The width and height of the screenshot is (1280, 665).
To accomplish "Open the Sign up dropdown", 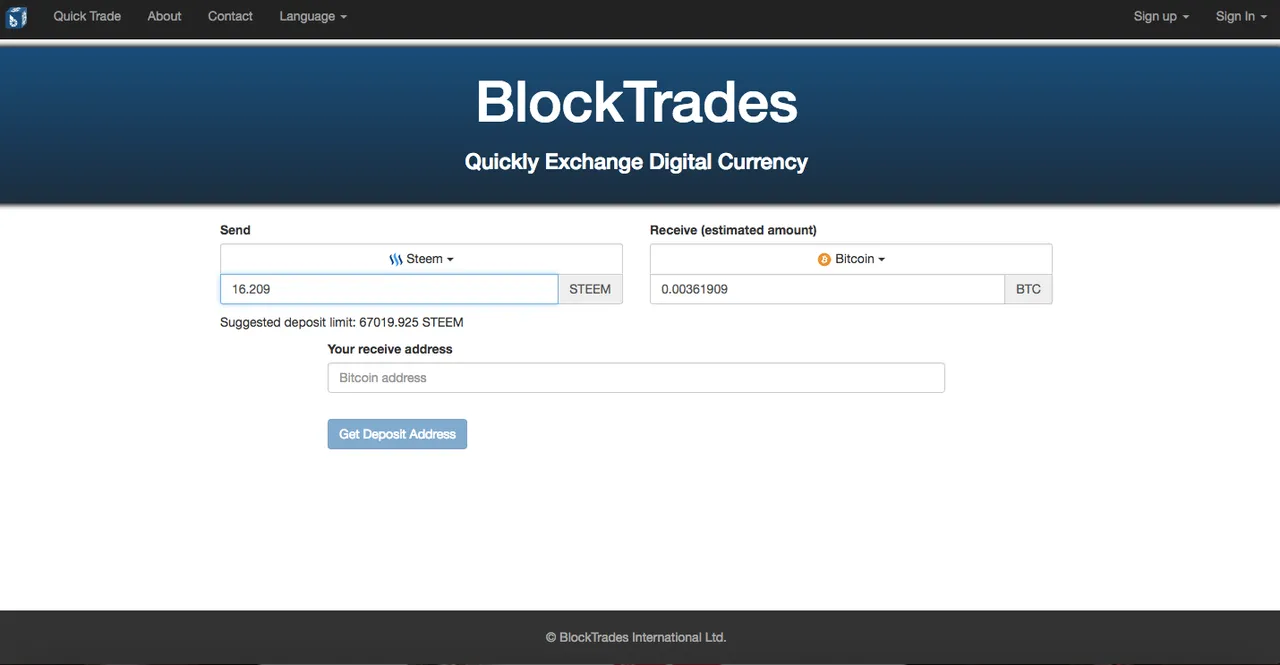I will coord(1161,16).
